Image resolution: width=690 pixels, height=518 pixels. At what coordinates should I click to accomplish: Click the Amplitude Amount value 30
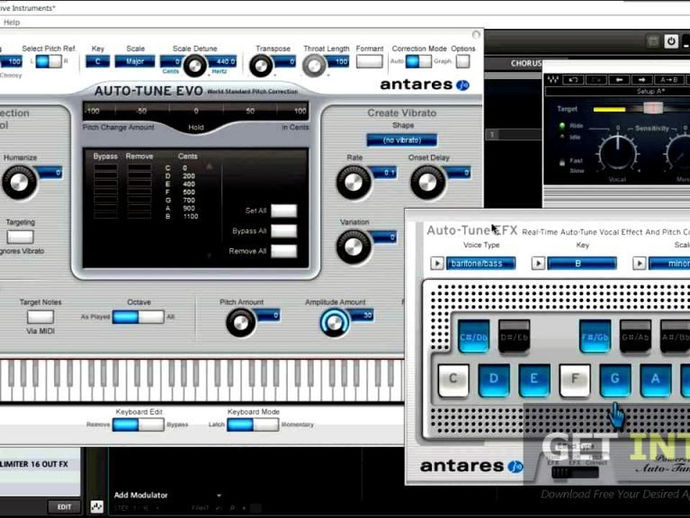(363, 315)
